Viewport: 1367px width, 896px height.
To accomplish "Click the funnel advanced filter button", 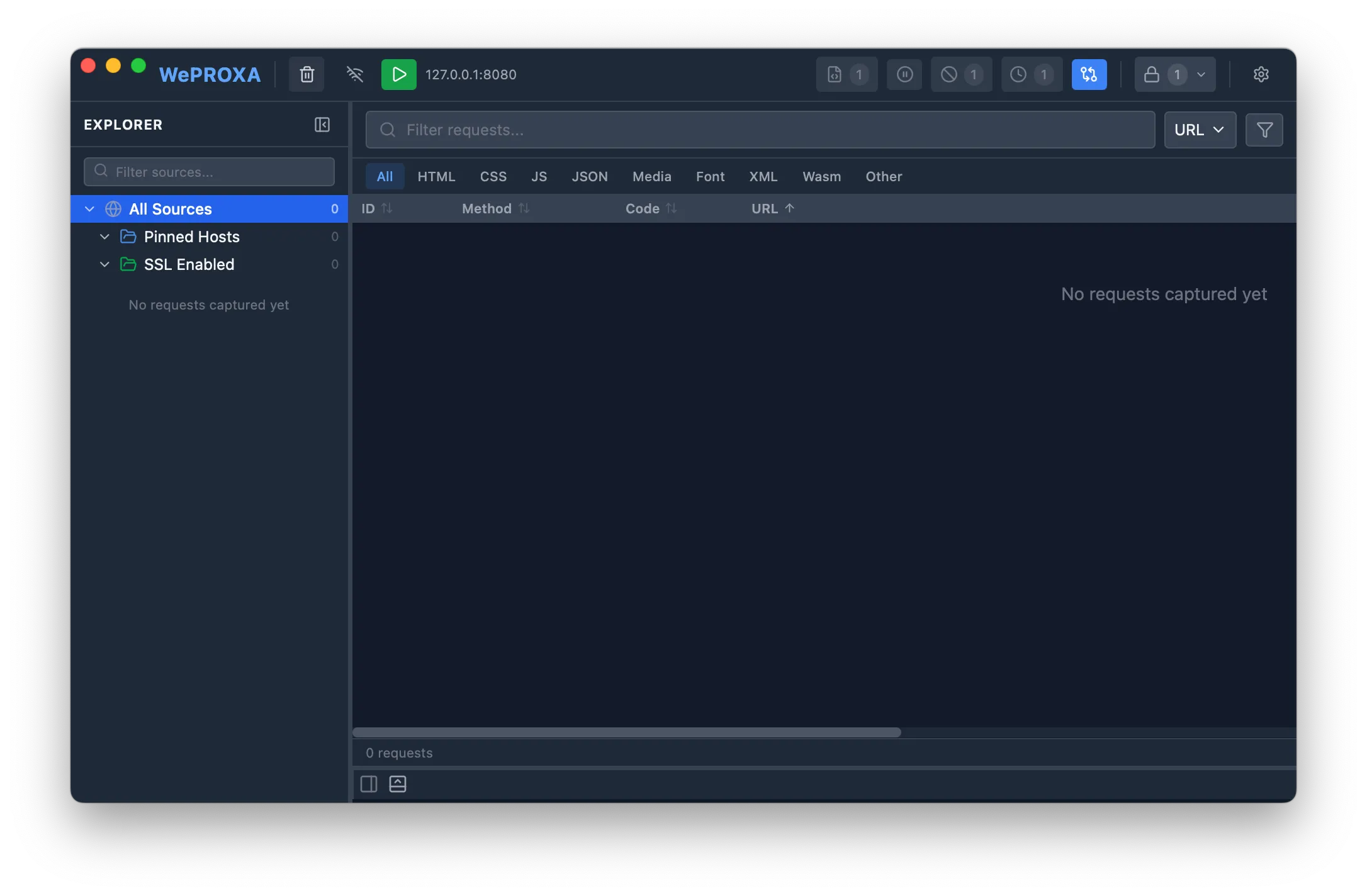I will (1264, 130).
